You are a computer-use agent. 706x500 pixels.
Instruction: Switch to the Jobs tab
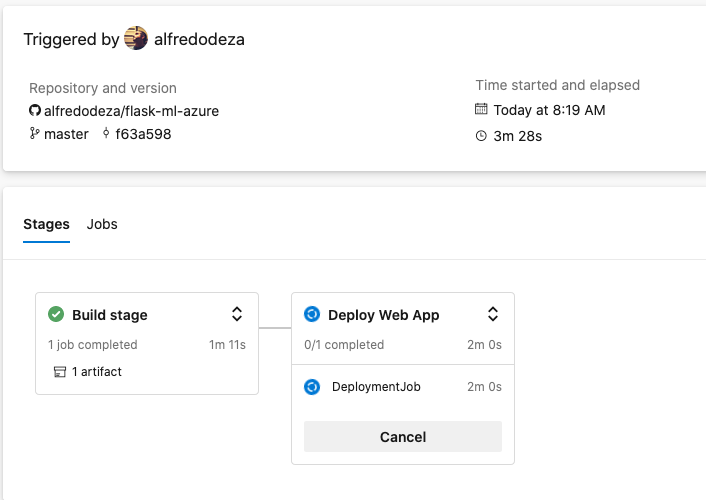coord(102,224)
